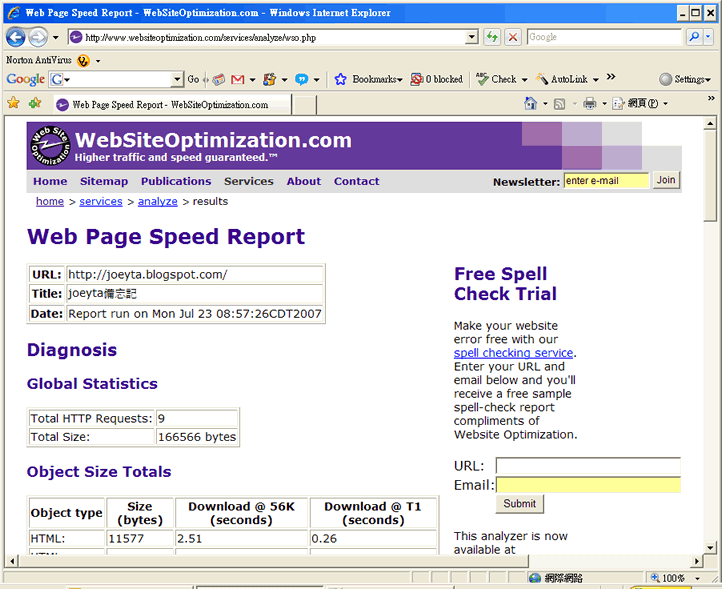Expand the Google toolbar more chevron

(611, 76)
